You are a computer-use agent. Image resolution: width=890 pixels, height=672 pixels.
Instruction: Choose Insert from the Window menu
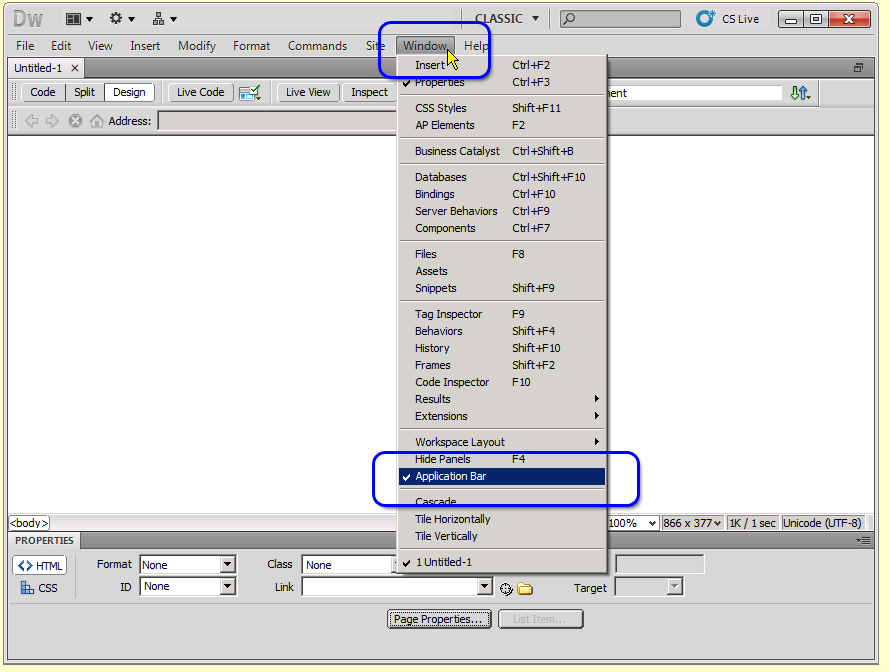pyautogui.click(x=502, y=65)
